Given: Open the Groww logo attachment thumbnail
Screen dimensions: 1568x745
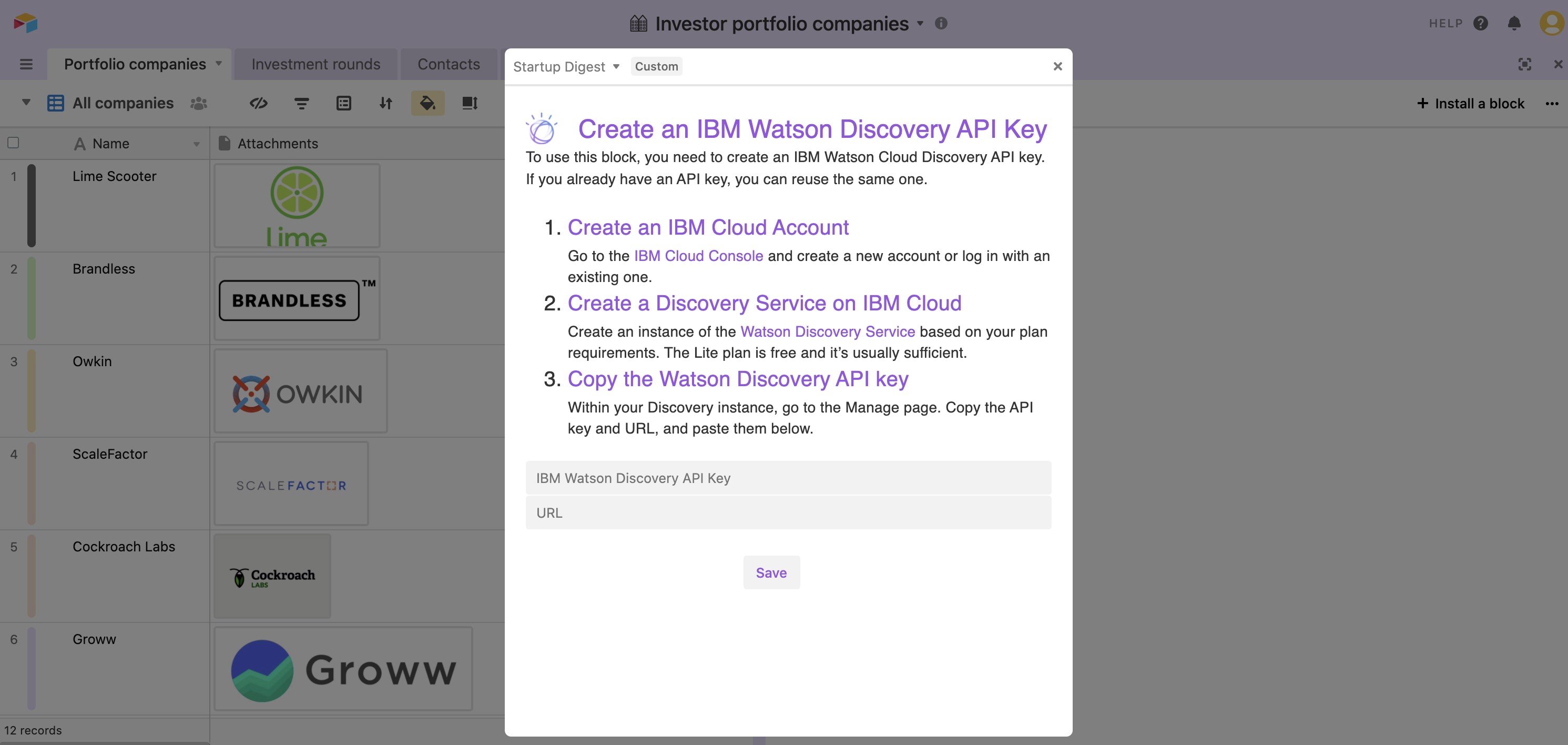Looking at the screenshot, I should 343,669.
